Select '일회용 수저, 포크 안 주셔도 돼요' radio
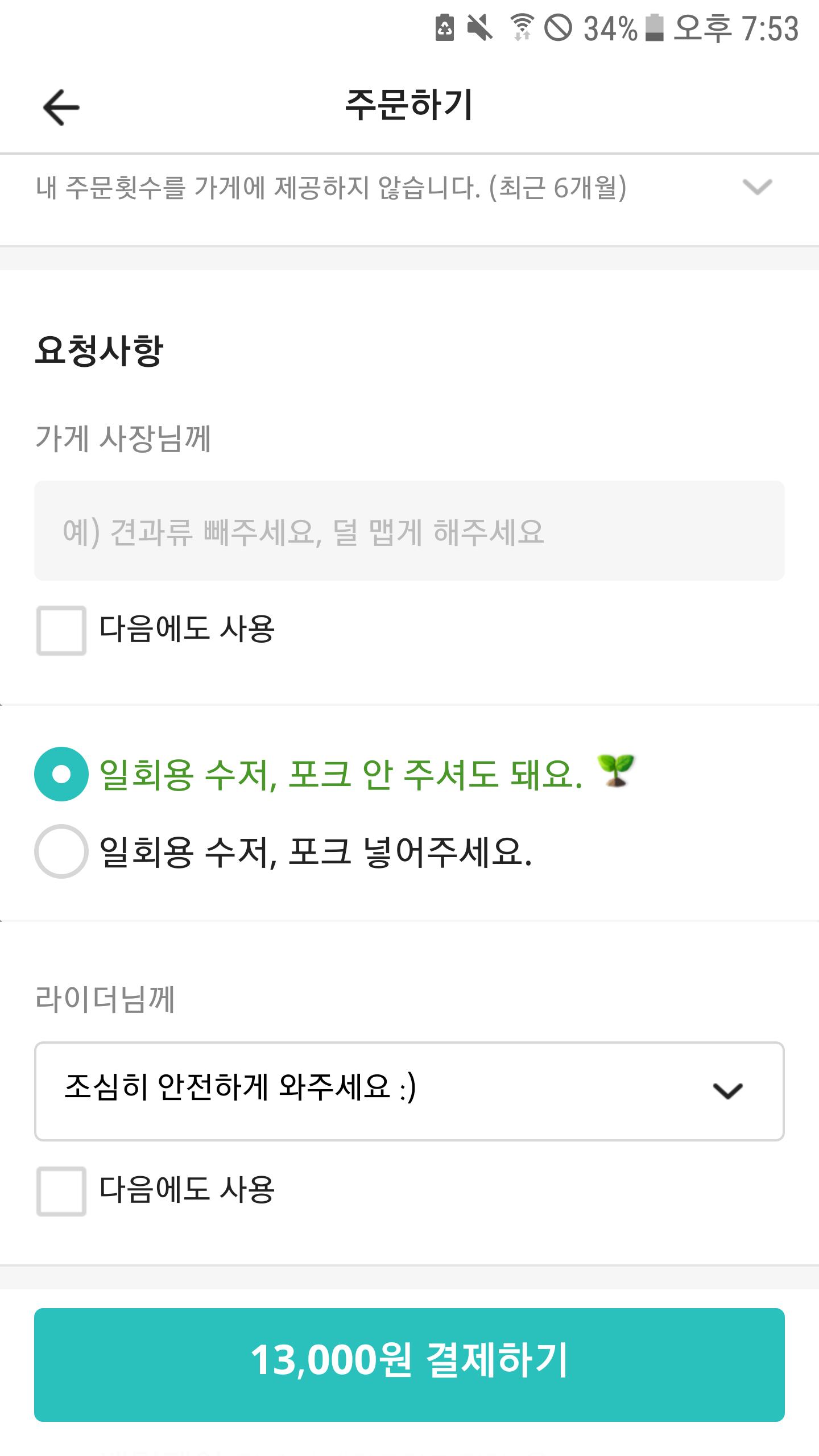The height and width of the screenshot is (1456, 819). tap(61, 774)
